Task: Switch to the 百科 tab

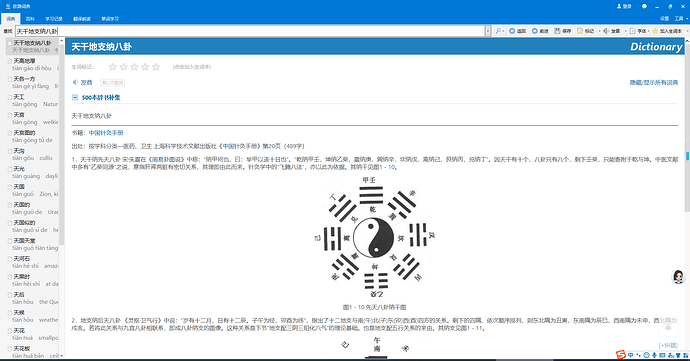Action: tap(30, 18)
